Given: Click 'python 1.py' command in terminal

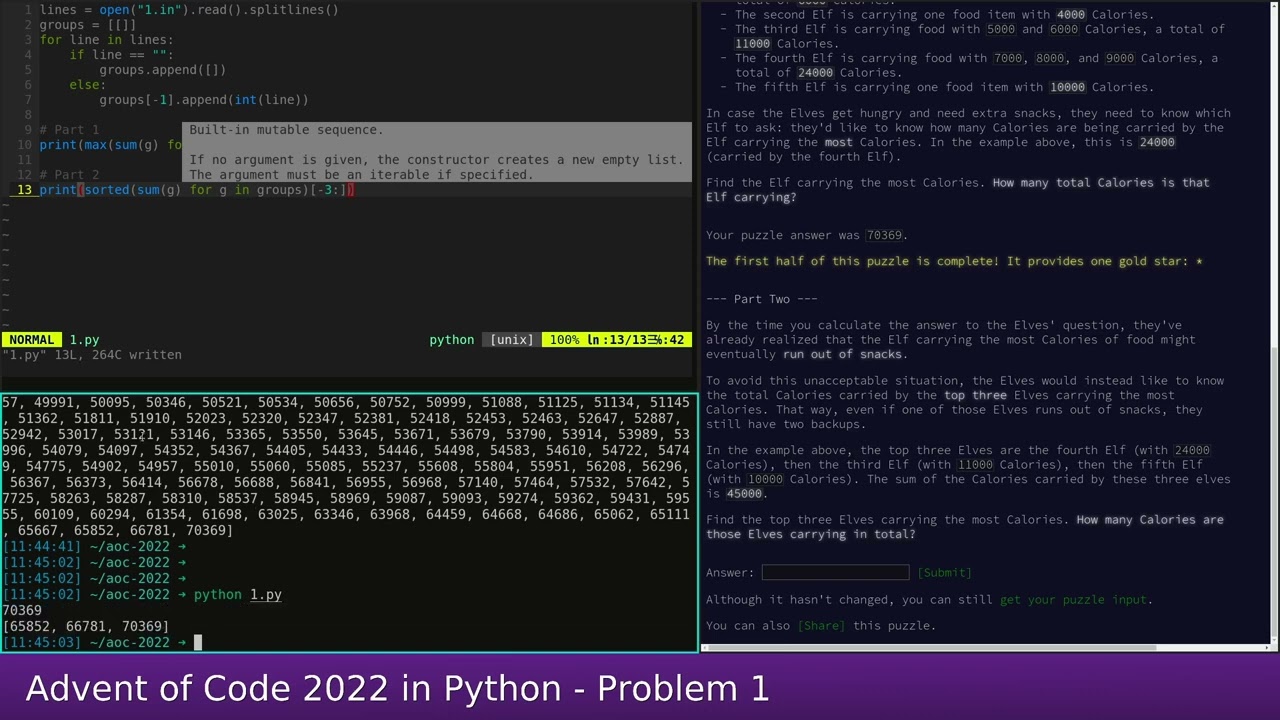Looking at the screenshot, I should 238,595.
